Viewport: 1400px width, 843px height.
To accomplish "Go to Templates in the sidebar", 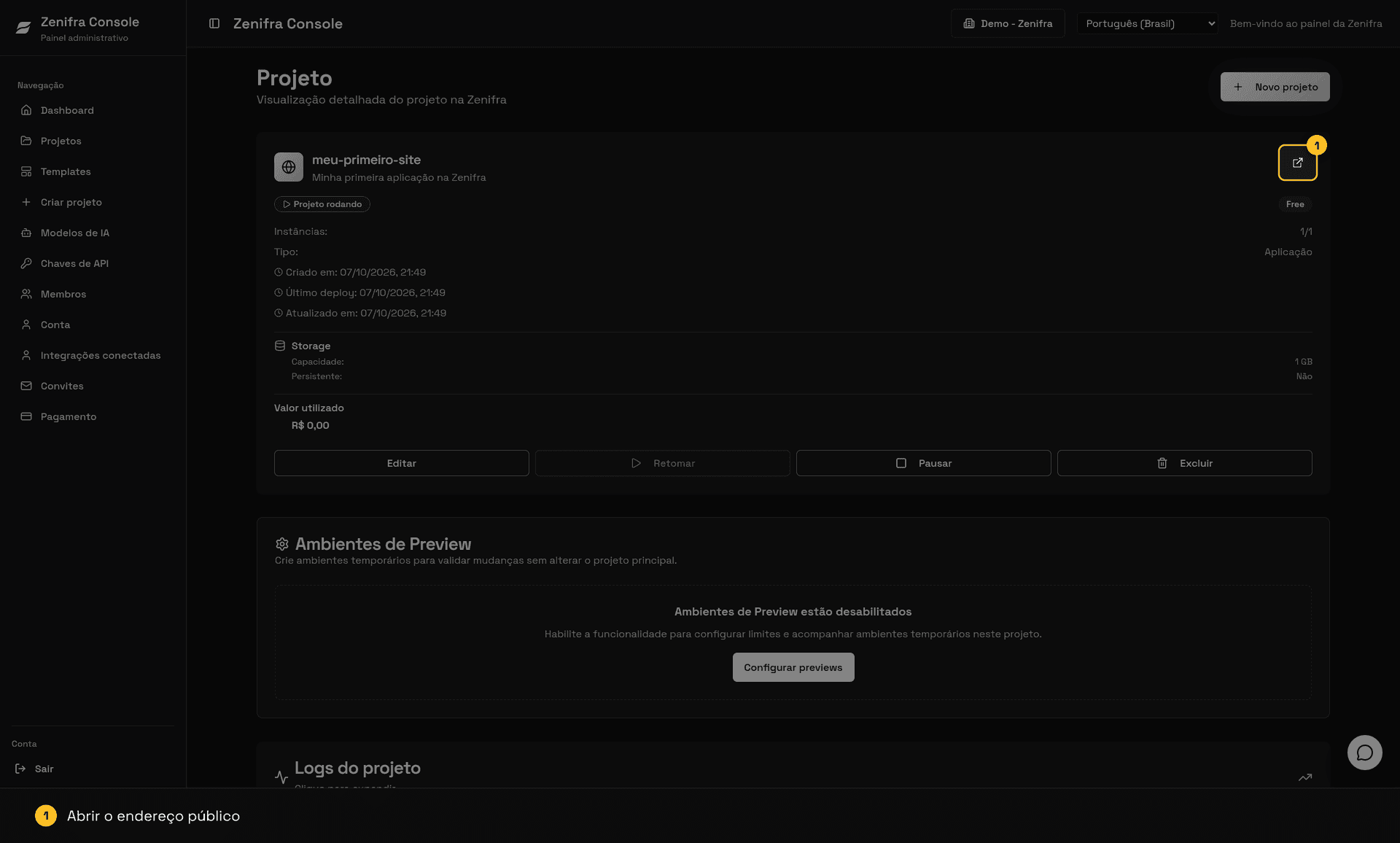I will click(x=93, y=171).
